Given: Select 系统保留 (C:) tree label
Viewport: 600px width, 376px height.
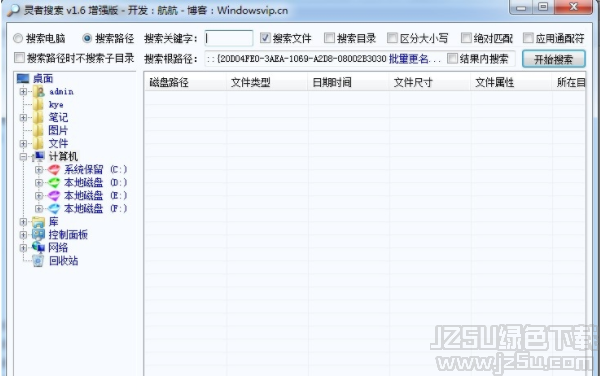Looking at the screenshot, I should (95, 169).
